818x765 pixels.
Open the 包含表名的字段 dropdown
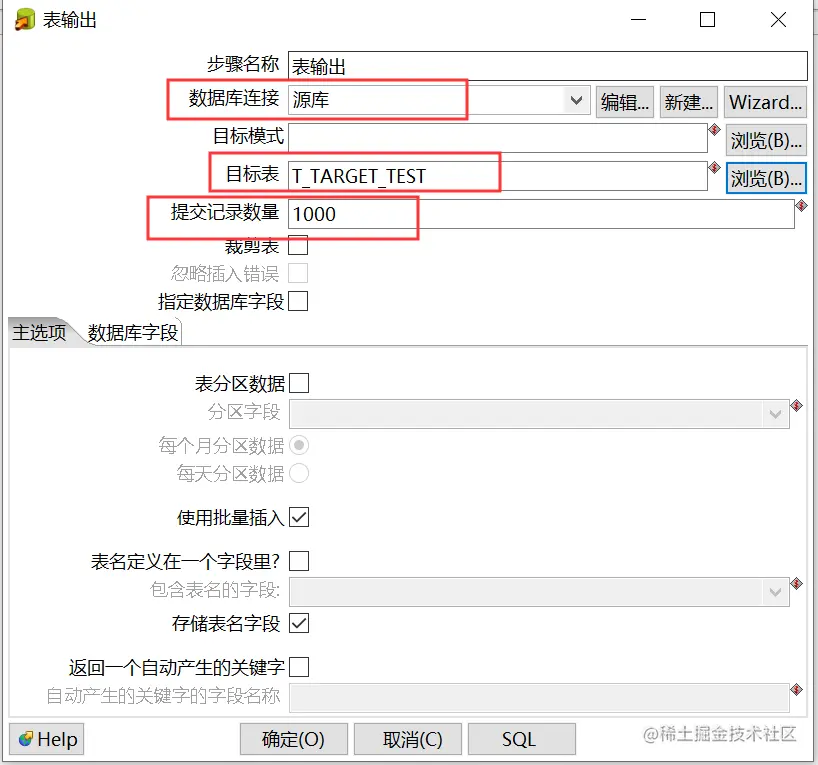pos(539,592)
